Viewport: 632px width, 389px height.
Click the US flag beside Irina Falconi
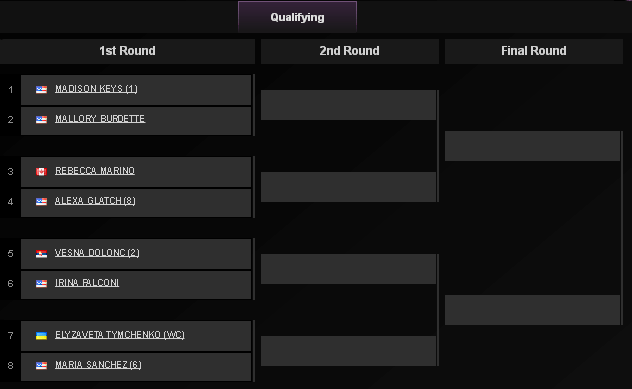click(x=41, y=284)
